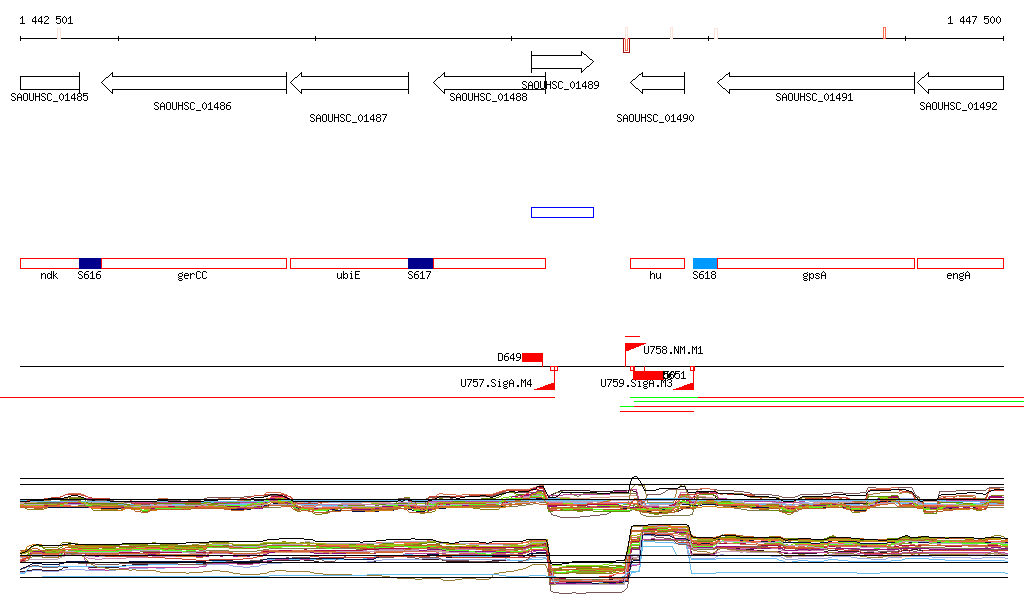This screenshot has height=611, width=1024.
Task: Click the ubiE gene name label
Action: pos(348,275)
